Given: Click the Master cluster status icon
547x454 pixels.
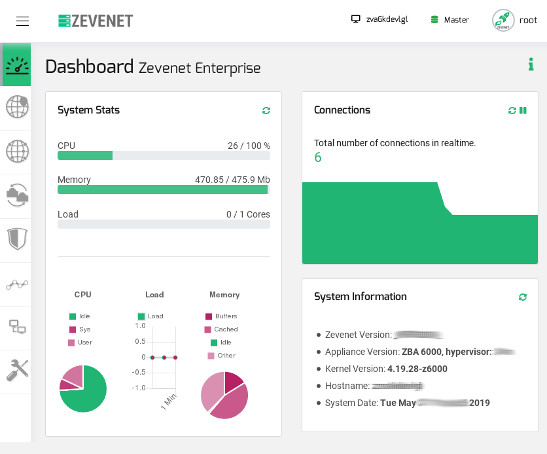Looking at the screenshot, I should [x=434, y=20].
